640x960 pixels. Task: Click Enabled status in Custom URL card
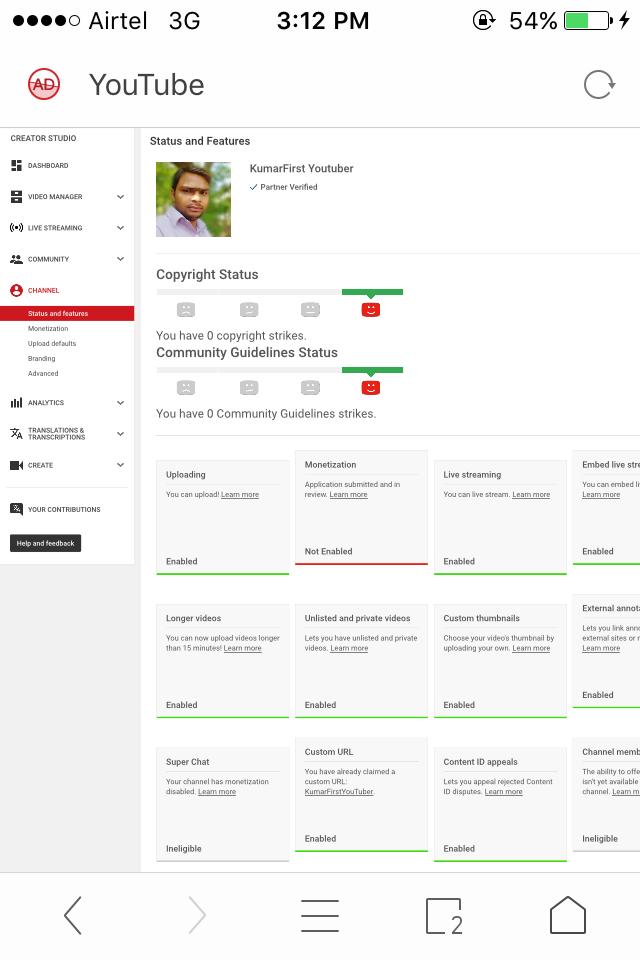pos(320,839)
